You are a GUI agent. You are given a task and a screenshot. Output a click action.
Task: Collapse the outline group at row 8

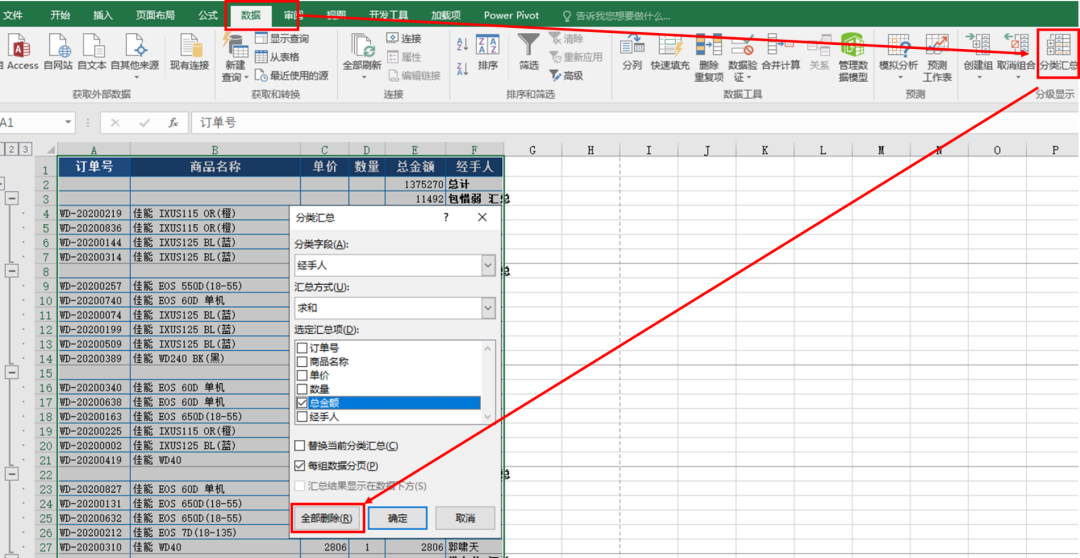click(12, 271)
